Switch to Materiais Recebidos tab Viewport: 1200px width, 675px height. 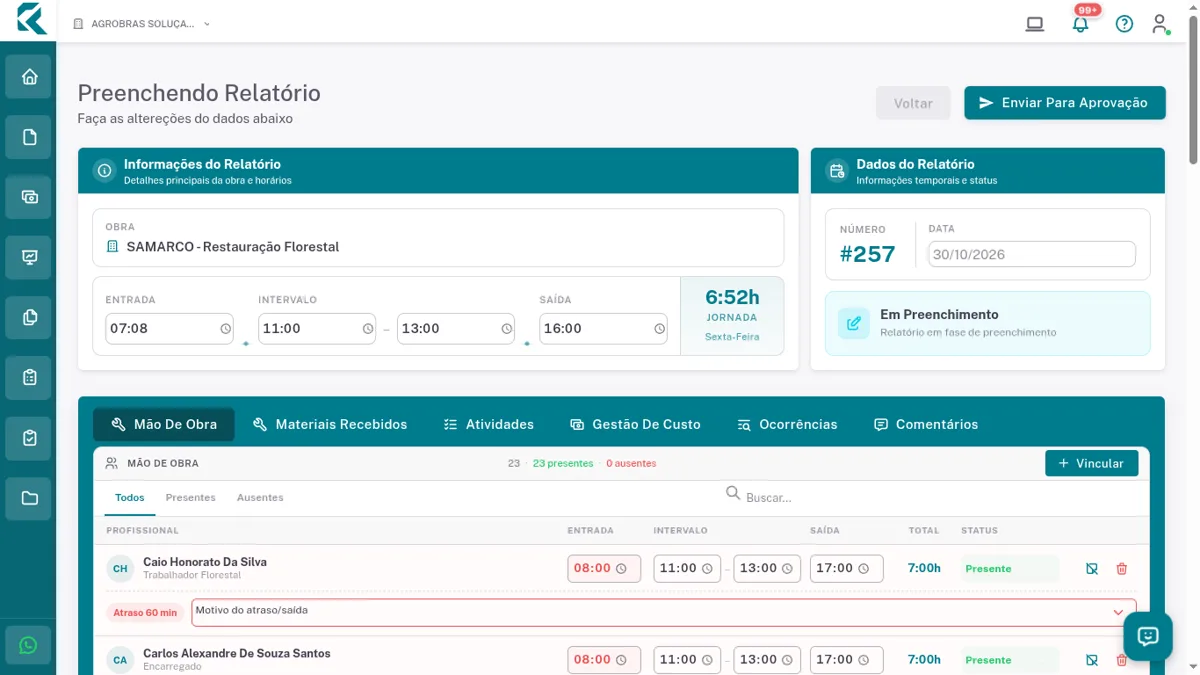click(x=330, y=425)
